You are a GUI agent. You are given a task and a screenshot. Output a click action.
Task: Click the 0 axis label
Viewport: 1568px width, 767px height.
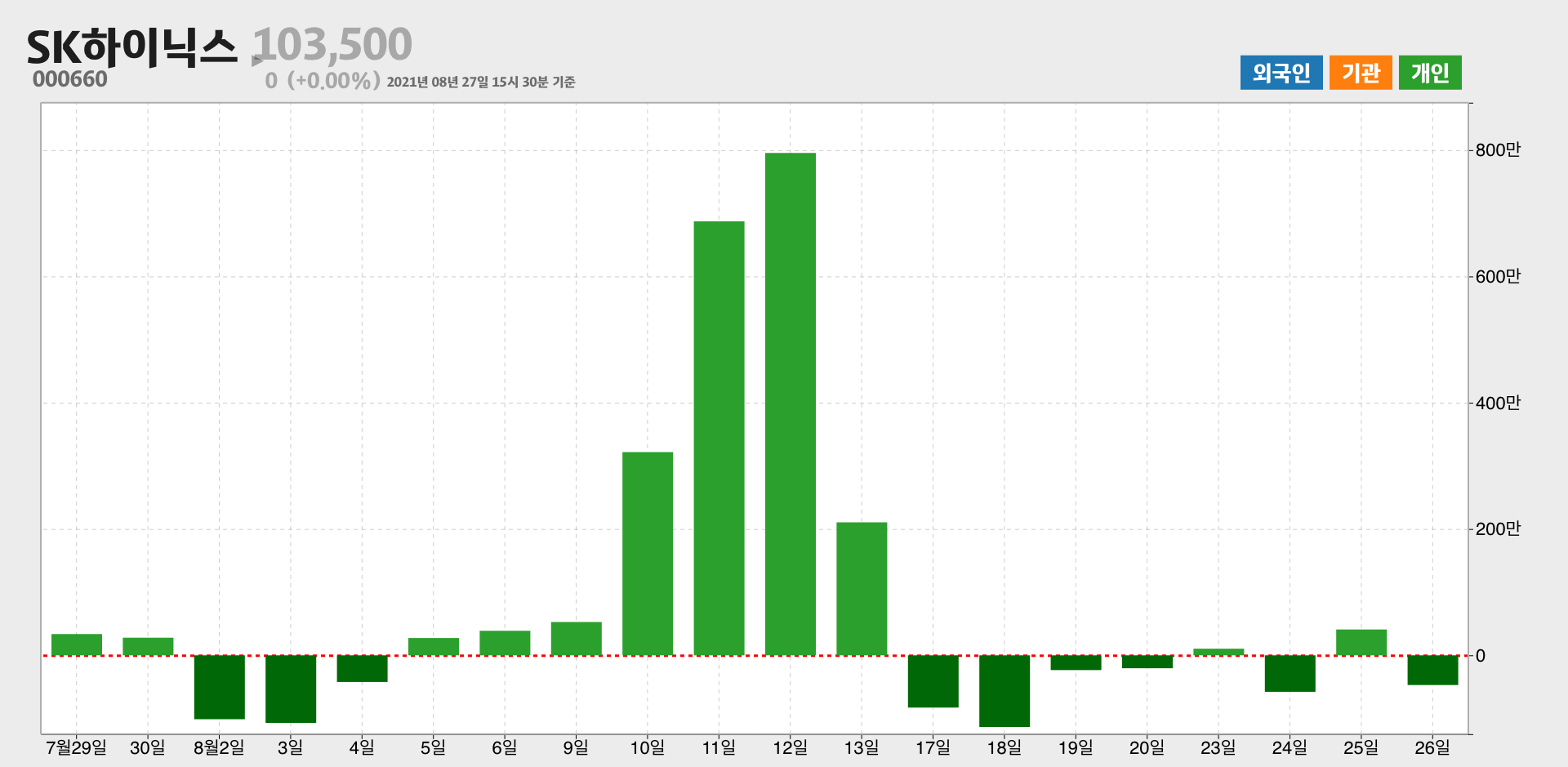tap(1481, 656)
